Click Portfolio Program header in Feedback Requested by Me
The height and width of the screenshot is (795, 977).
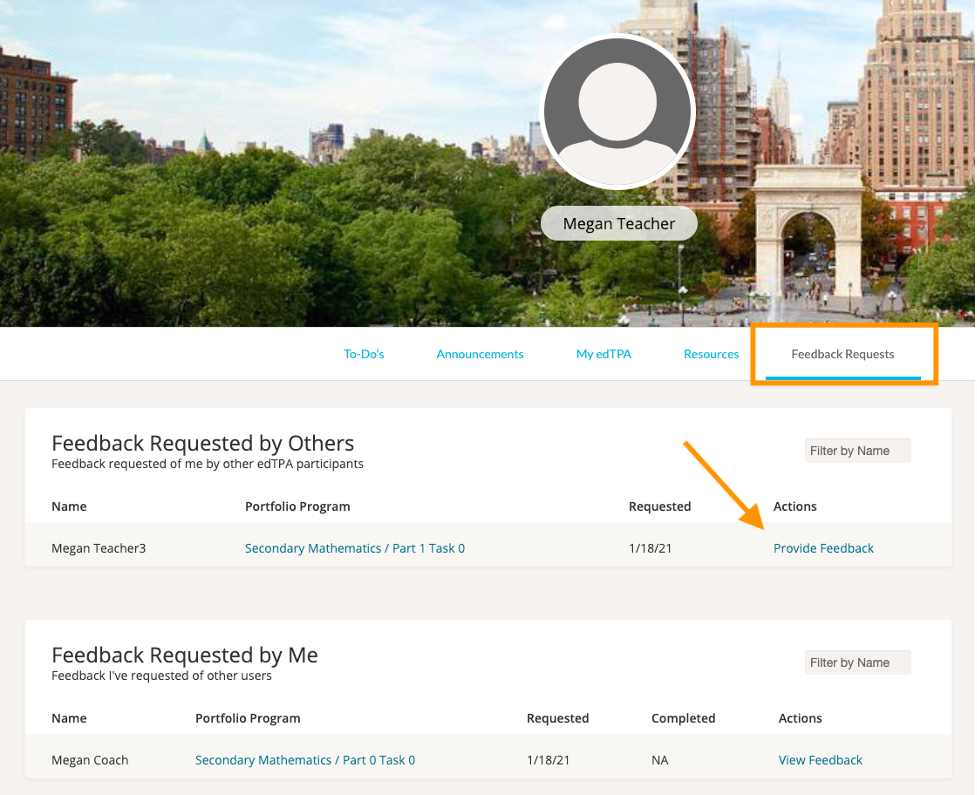pyautogui.click(x=247, y=718)
